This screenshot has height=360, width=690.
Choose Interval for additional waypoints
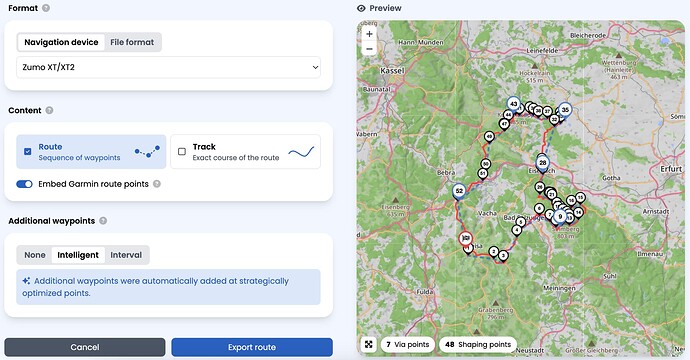[126, 255]
